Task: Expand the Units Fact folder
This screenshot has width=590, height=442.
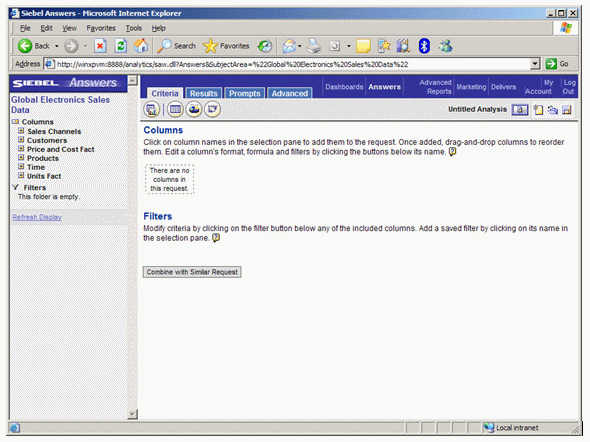Action: pos(21,176)
